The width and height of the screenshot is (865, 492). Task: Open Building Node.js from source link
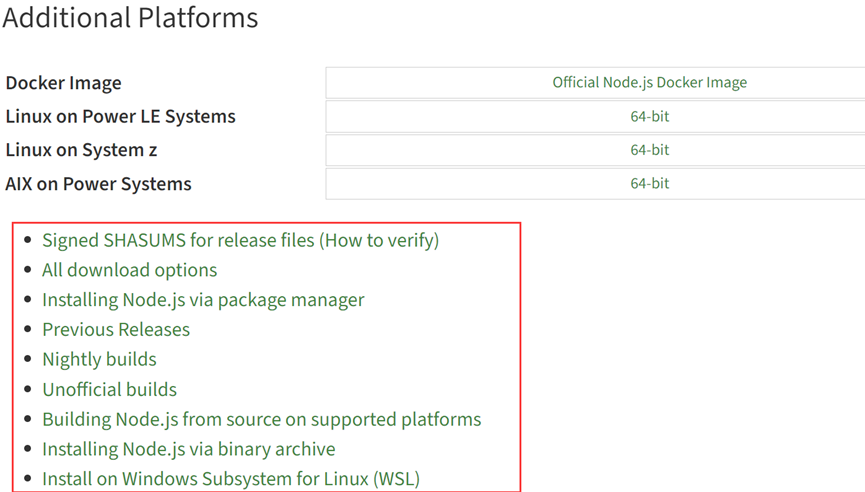click(261, 419)
